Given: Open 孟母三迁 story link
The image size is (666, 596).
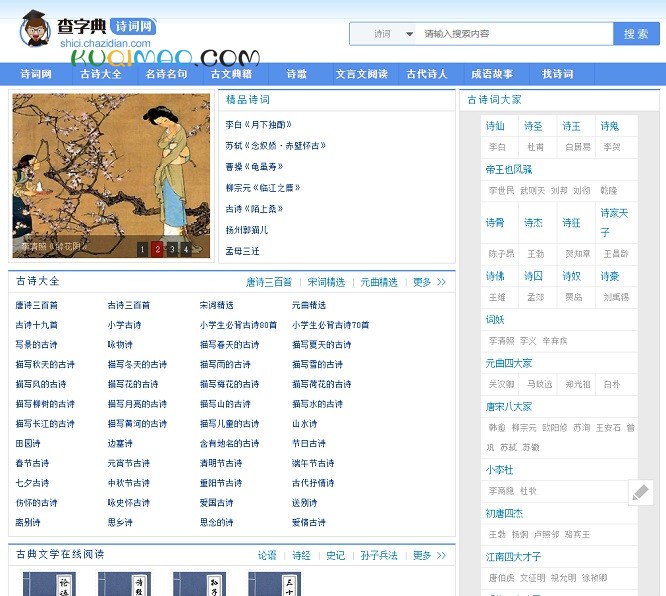Looking at the screenshot, I should tap(242, 251).
